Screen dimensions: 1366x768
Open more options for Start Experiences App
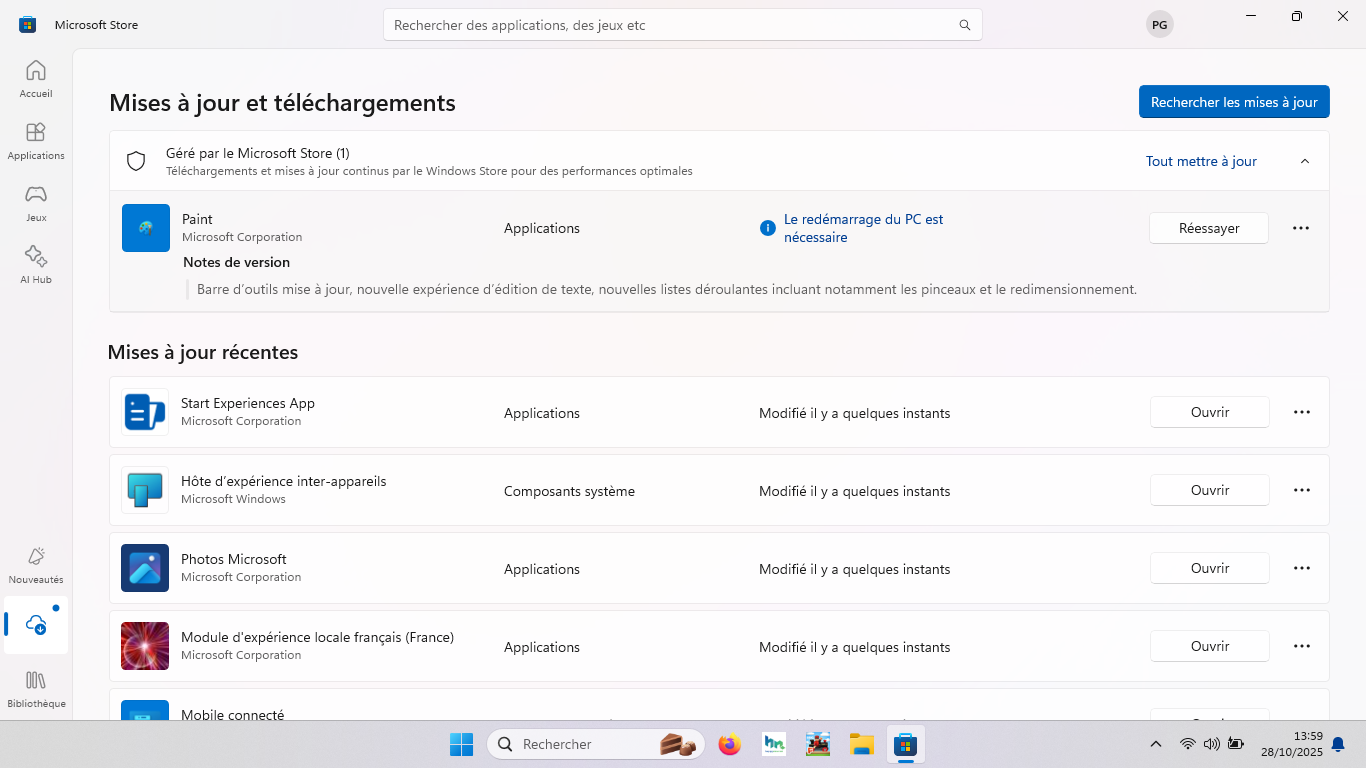[x=1301, y=412]
